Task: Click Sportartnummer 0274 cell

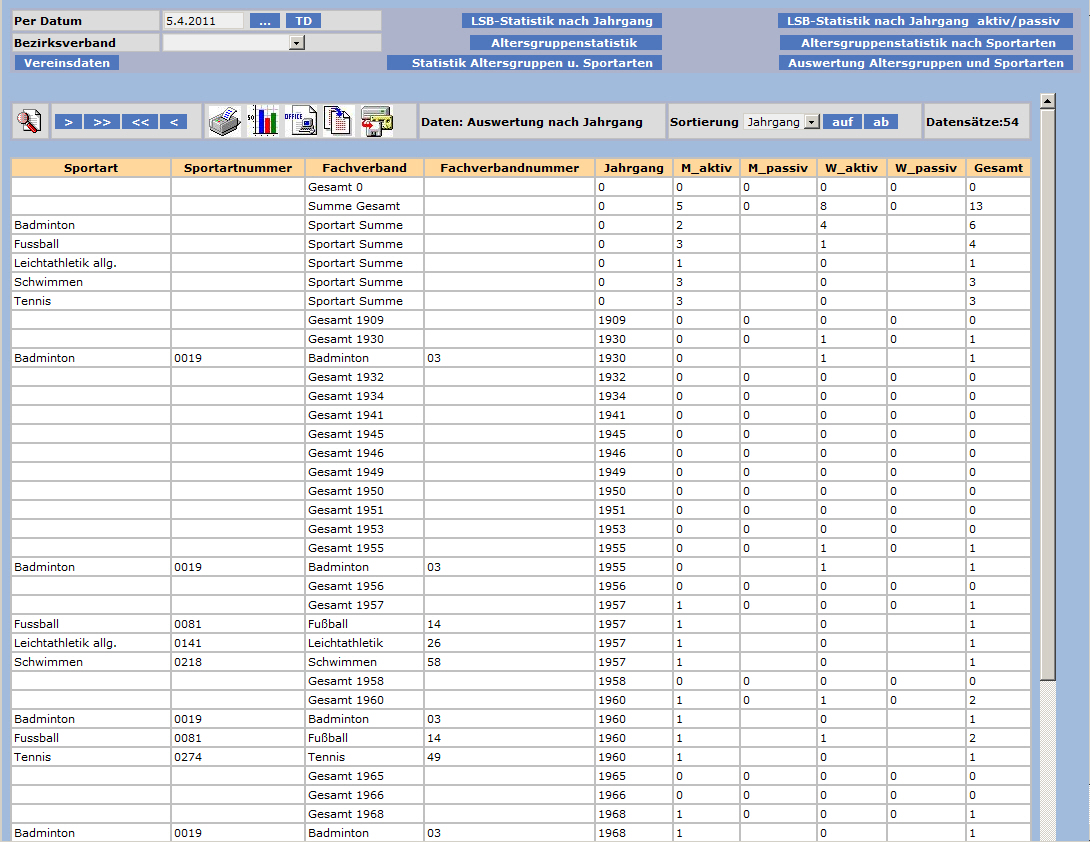Action: pyautogui.click(x=238, y=757)
